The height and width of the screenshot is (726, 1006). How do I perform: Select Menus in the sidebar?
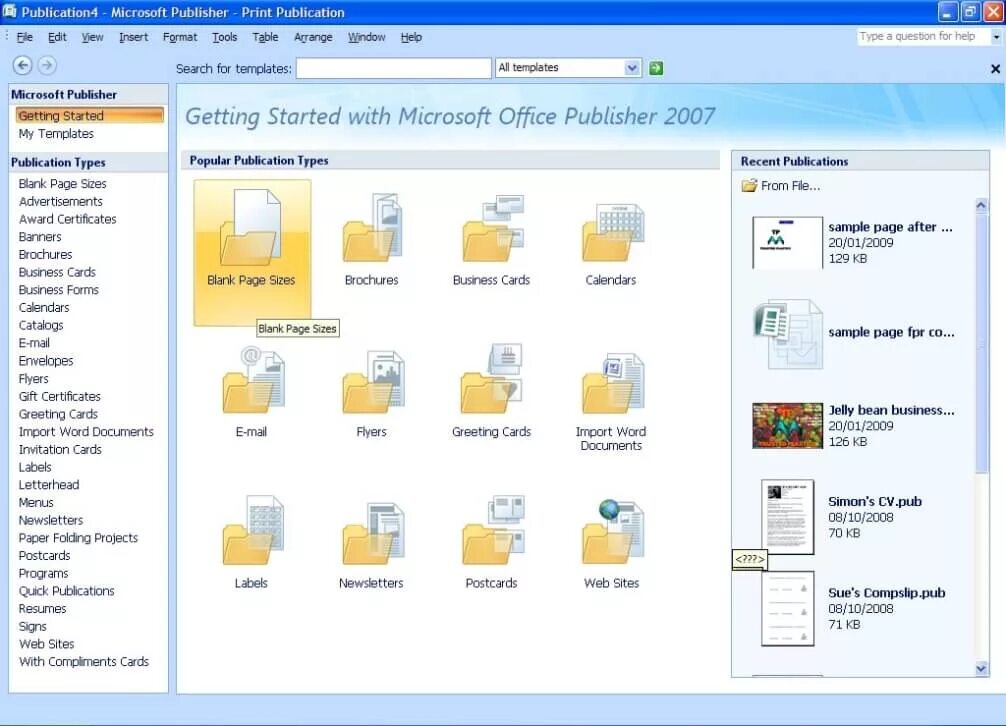coord(36,503)
